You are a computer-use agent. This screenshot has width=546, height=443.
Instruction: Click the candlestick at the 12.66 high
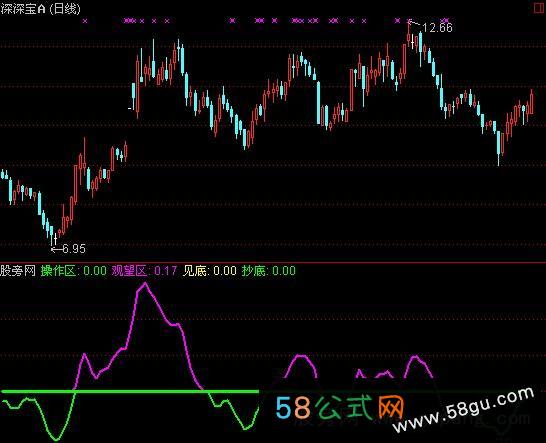[409, 33]
